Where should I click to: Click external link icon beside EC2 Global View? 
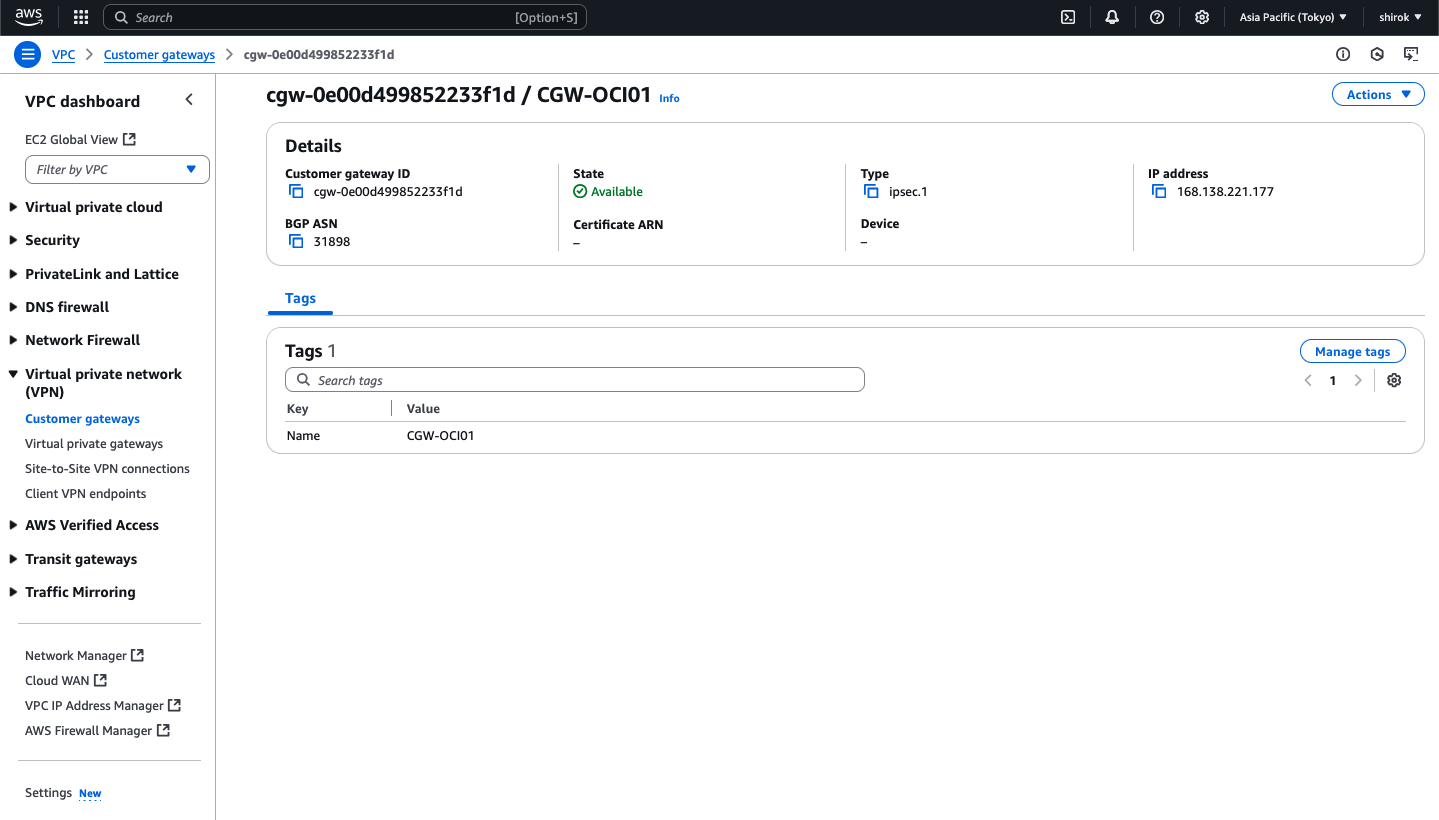(129, 139)
